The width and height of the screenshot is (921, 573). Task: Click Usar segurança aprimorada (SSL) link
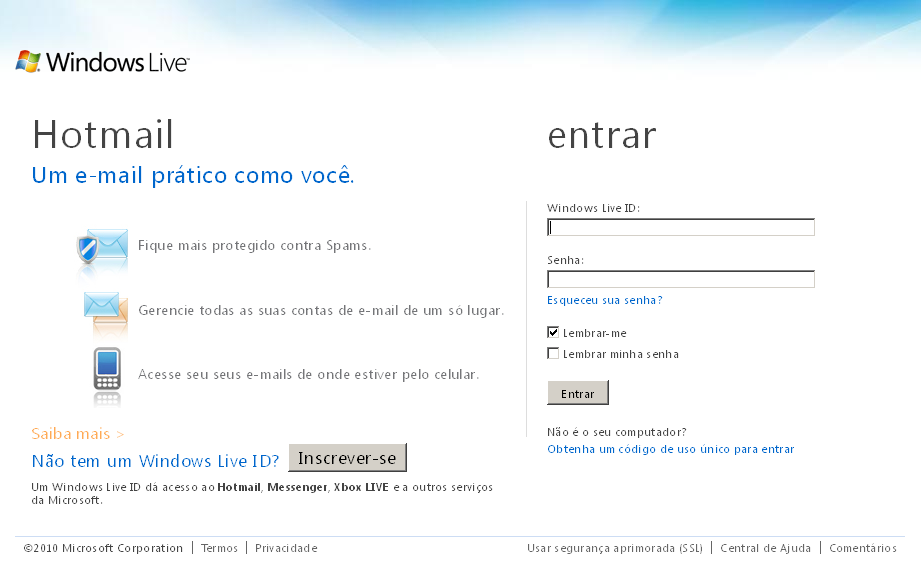point(614,548)
